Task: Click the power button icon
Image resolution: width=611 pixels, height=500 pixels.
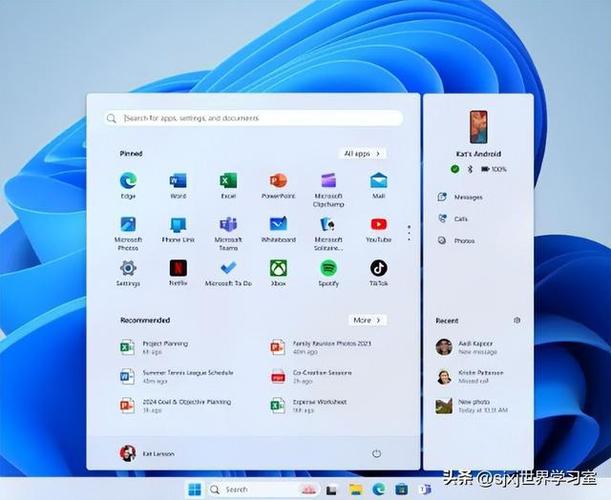Action: (x=376, y=453)
